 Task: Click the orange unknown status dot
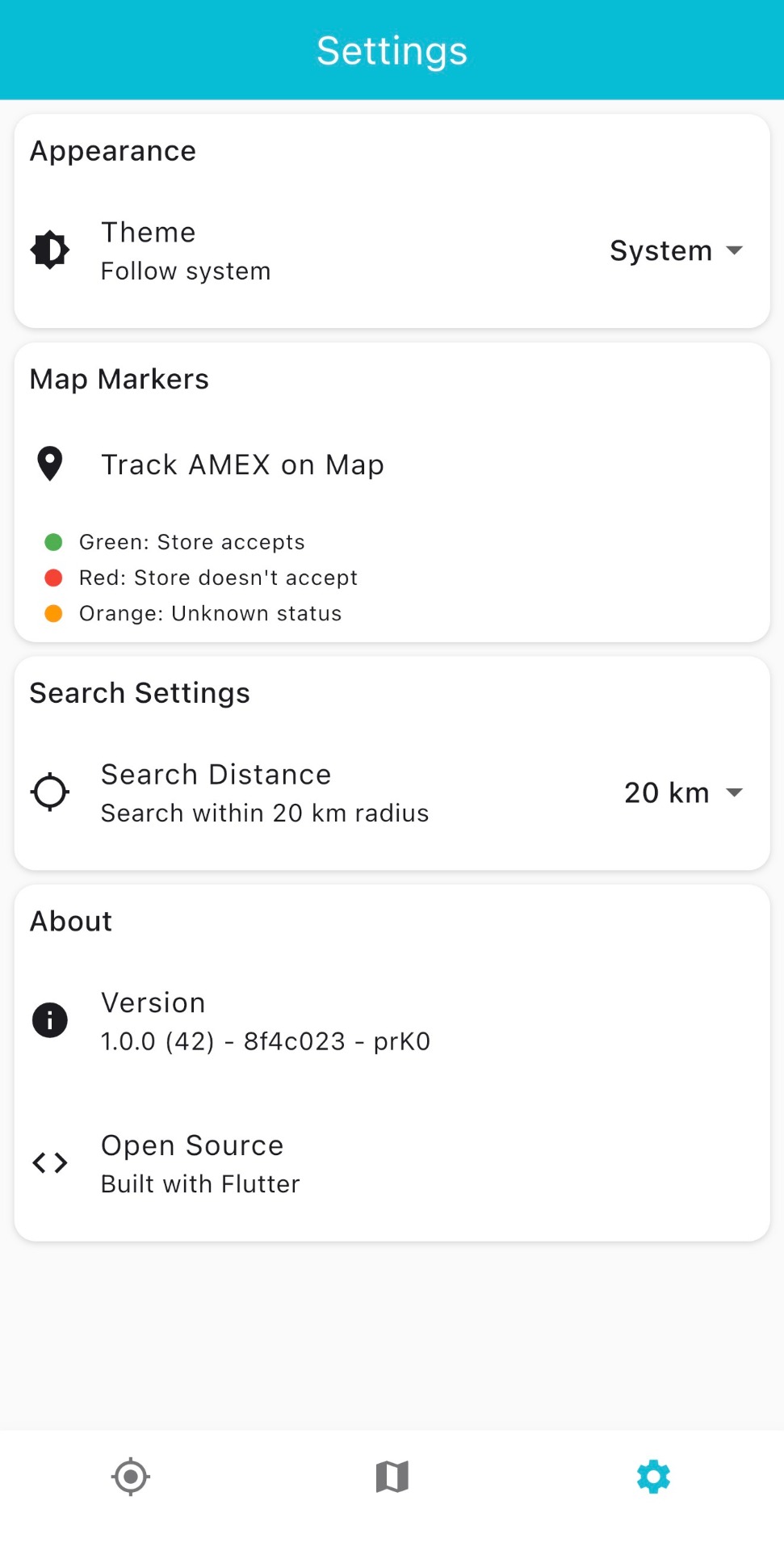(53, 613)
